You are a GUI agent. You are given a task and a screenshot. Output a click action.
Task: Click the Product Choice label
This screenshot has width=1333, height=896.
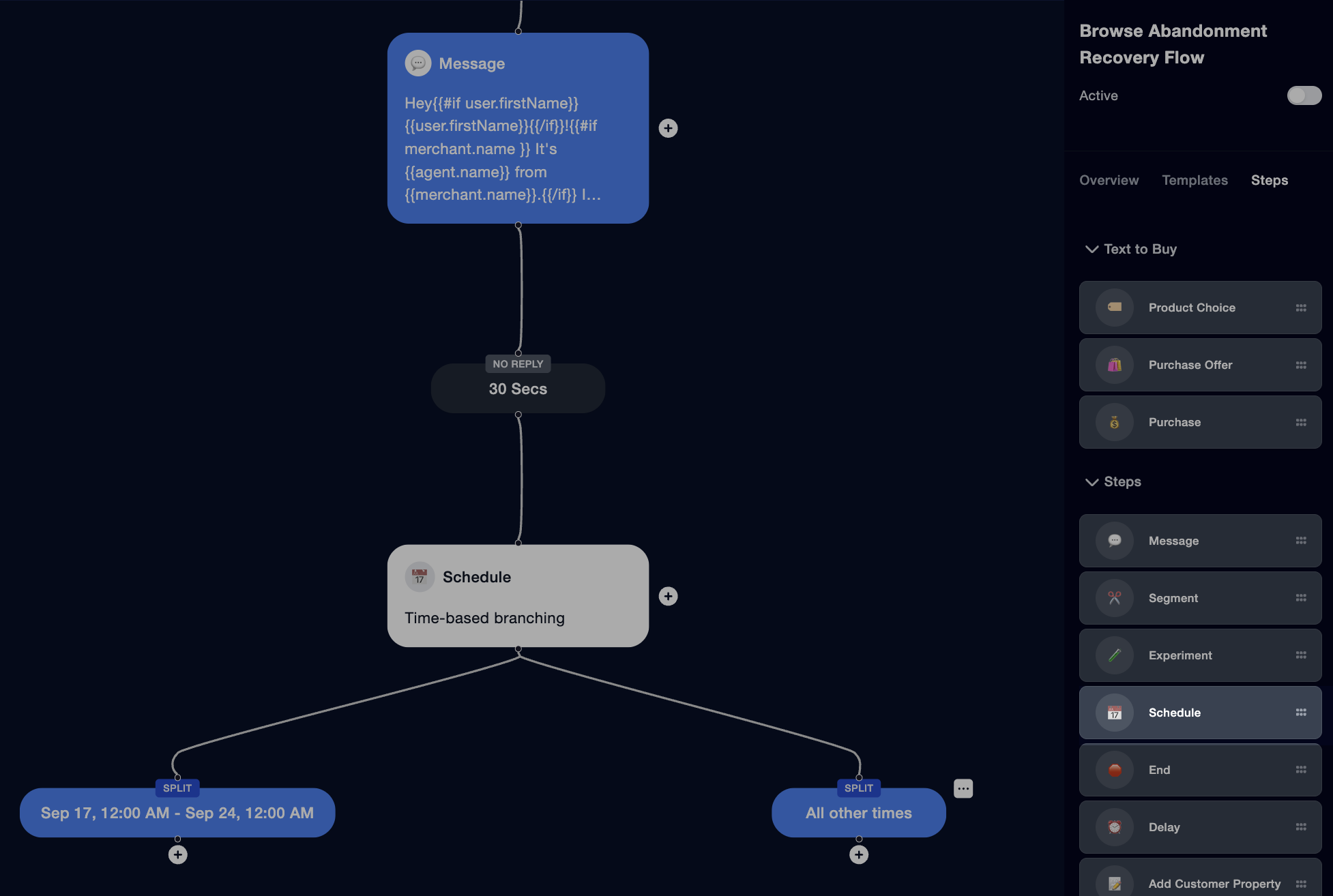click(1191, 308)
